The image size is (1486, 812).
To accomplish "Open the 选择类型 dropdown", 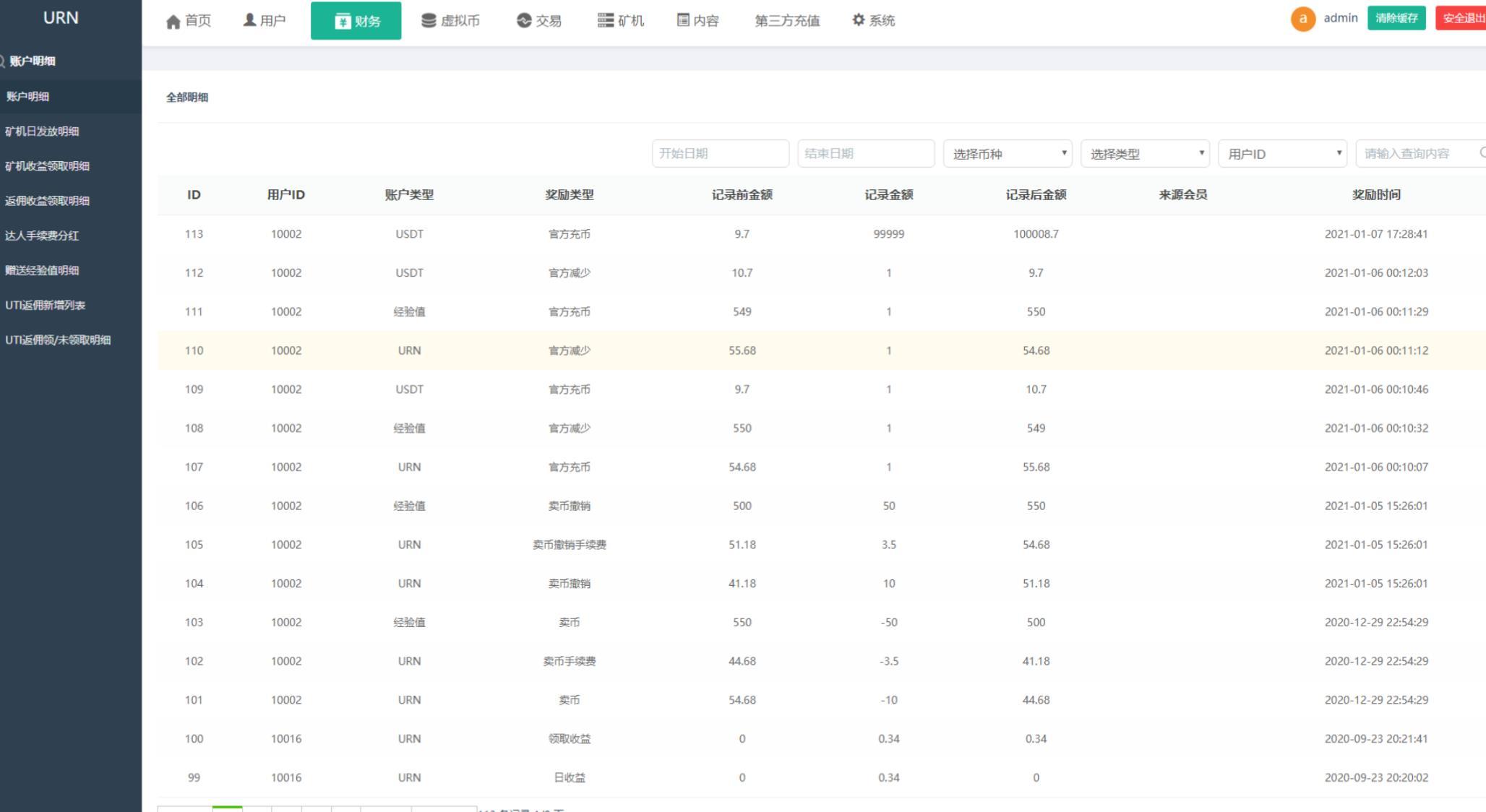I will click(1145, 153).
